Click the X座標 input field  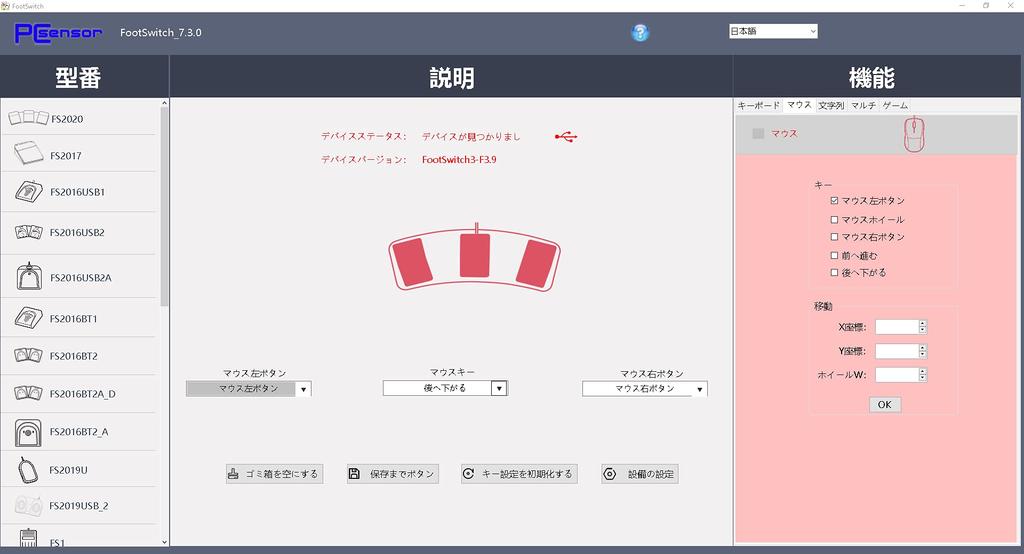click(x=896, y=327)
